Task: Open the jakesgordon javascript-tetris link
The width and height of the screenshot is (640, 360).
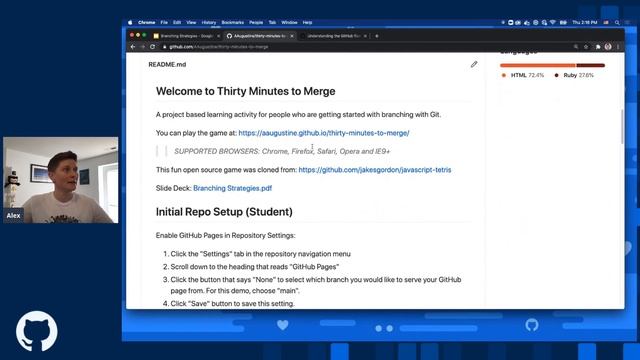Action: point(375,170)
